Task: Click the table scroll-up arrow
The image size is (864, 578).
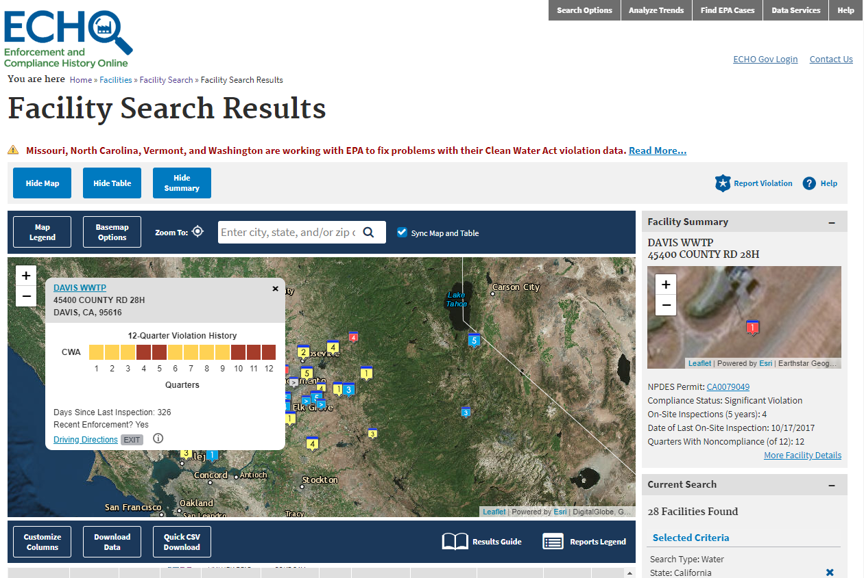Action: pos(629,574)
